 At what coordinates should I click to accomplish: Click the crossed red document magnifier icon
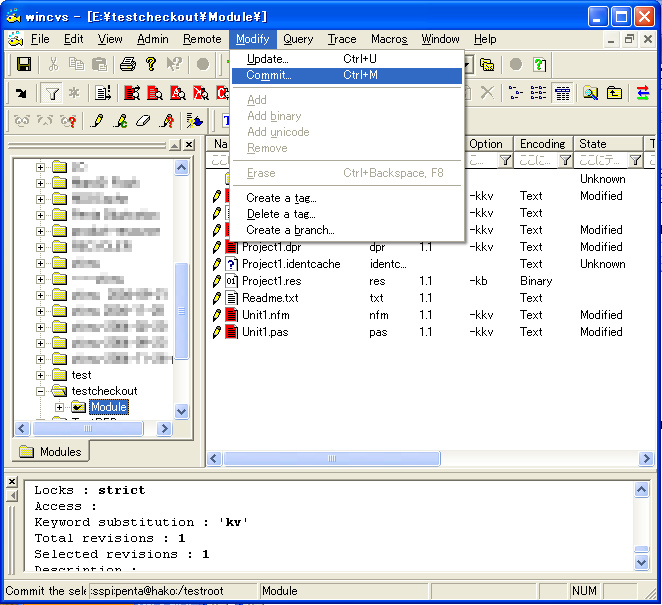coord(201,93)
